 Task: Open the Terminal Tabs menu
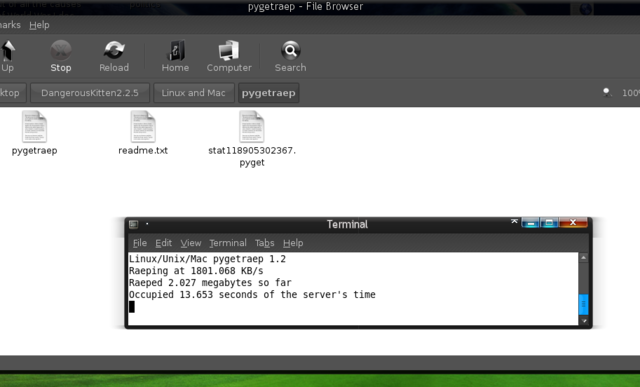tap(264, 243)
